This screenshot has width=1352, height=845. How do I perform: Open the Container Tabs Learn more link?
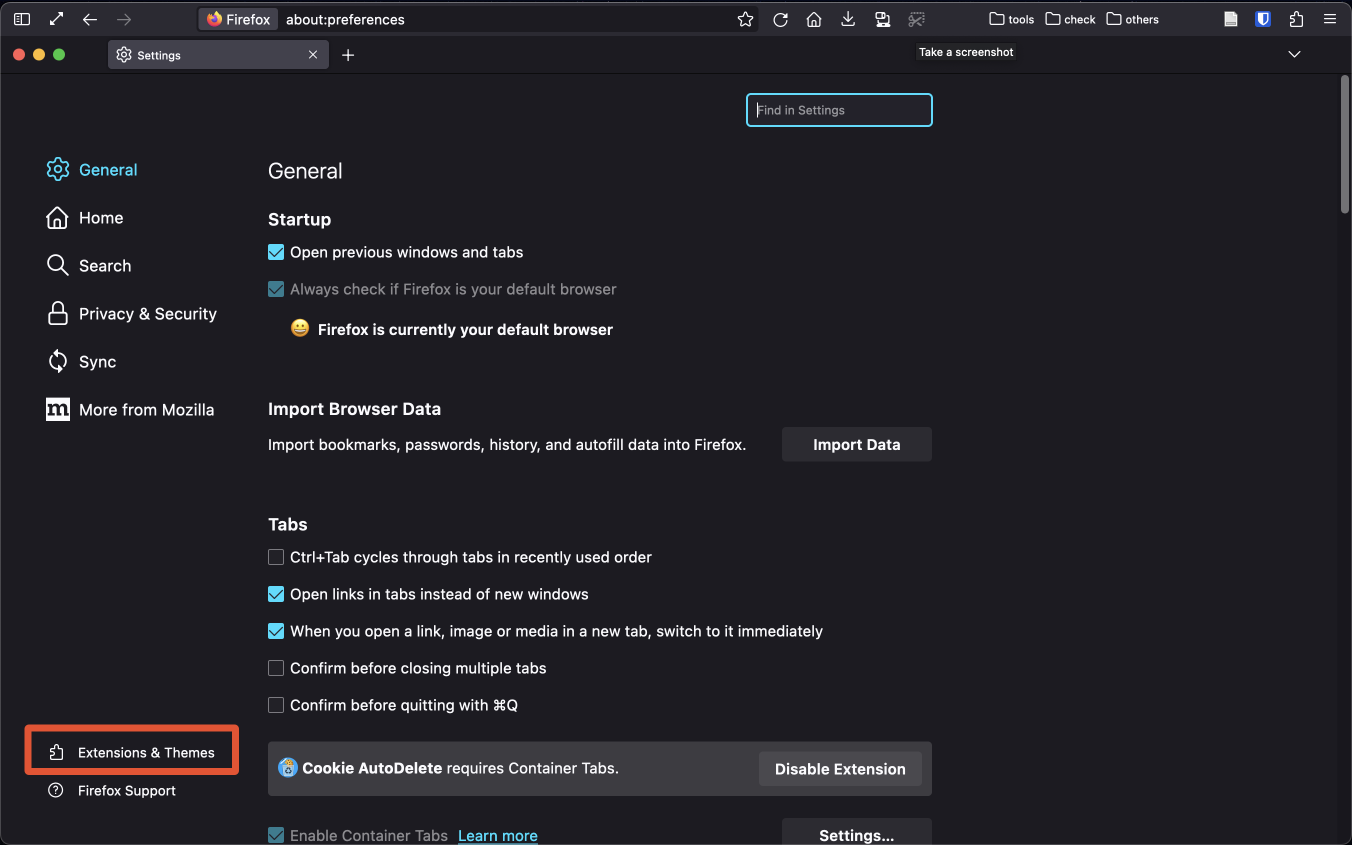497,836
